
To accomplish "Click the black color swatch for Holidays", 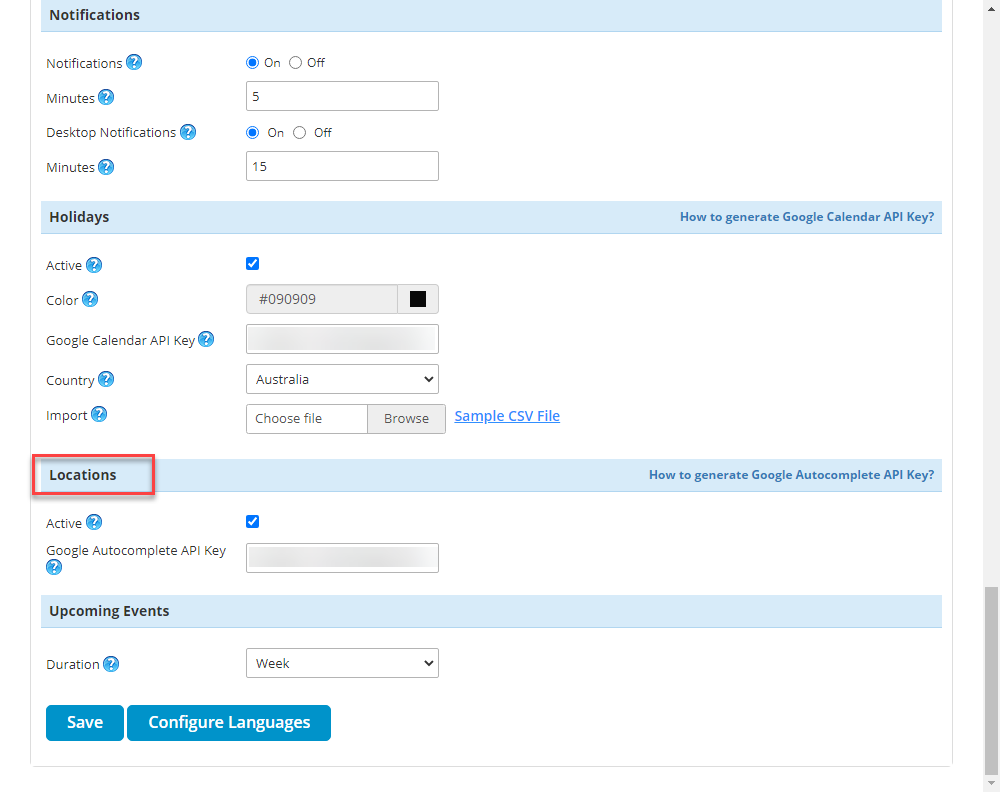I will pos(418,299).
